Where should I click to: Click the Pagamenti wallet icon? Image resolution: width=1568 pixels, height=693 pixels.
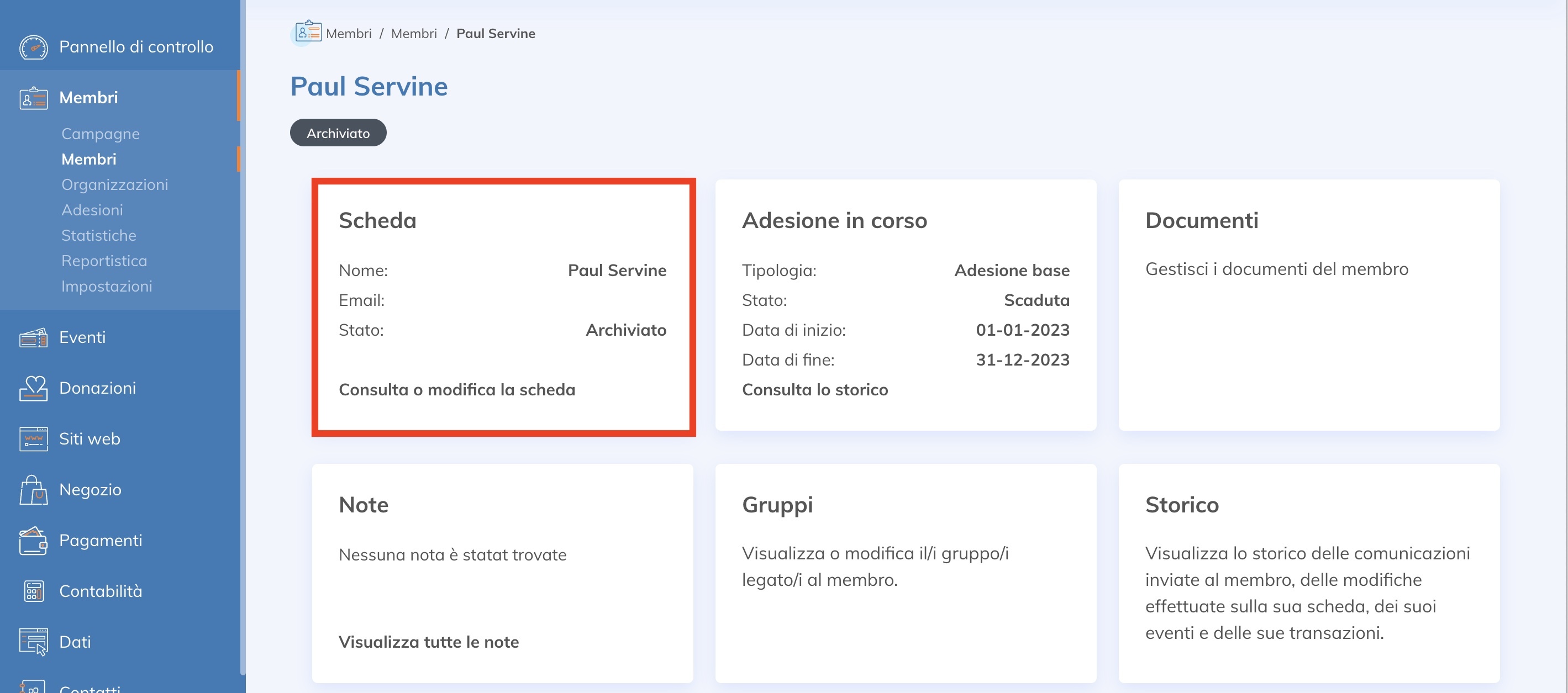pyautogui.click(x=34, y=540)
